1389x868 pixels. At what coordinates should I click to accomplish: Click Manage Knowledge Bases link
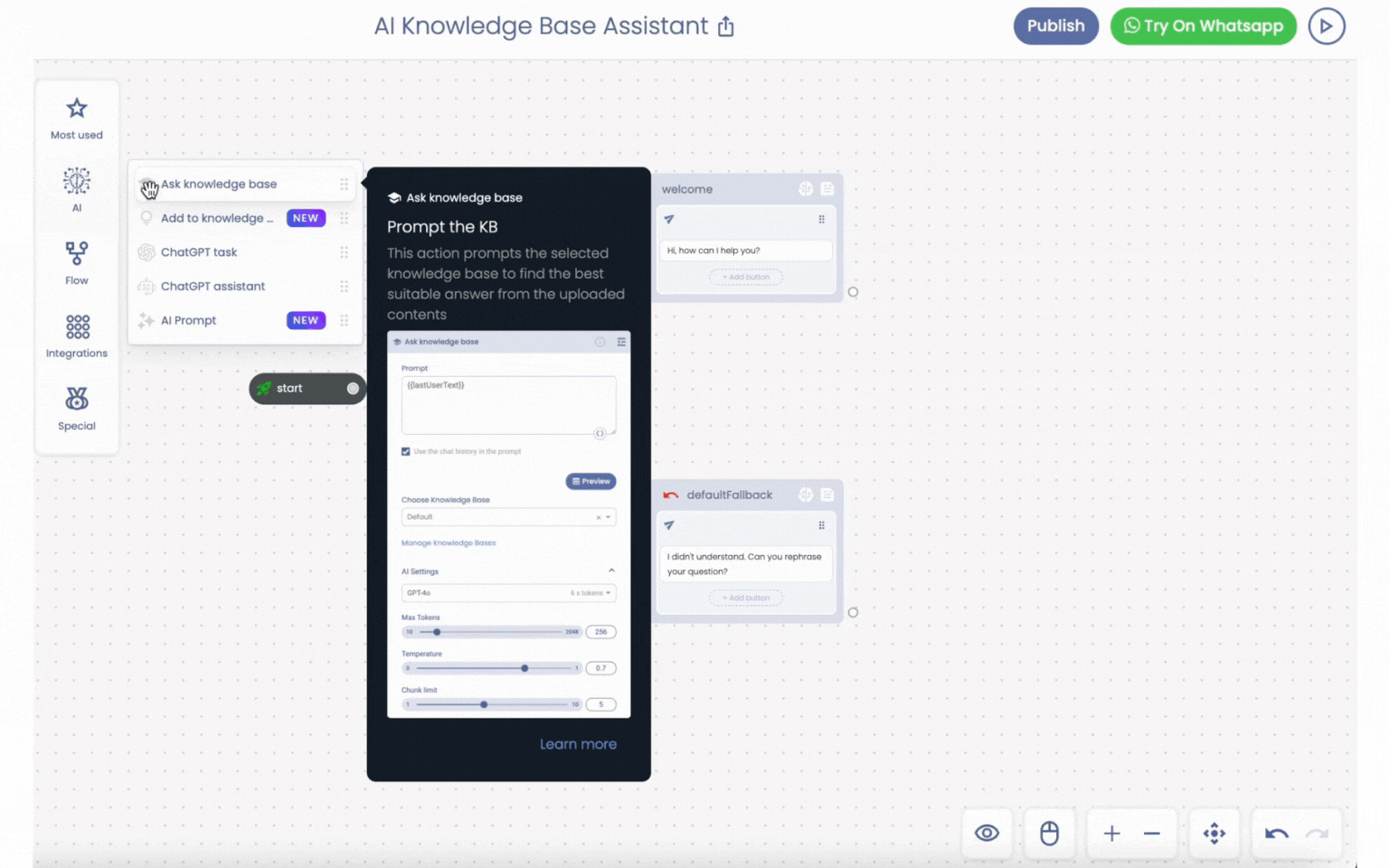coord(449,543)
